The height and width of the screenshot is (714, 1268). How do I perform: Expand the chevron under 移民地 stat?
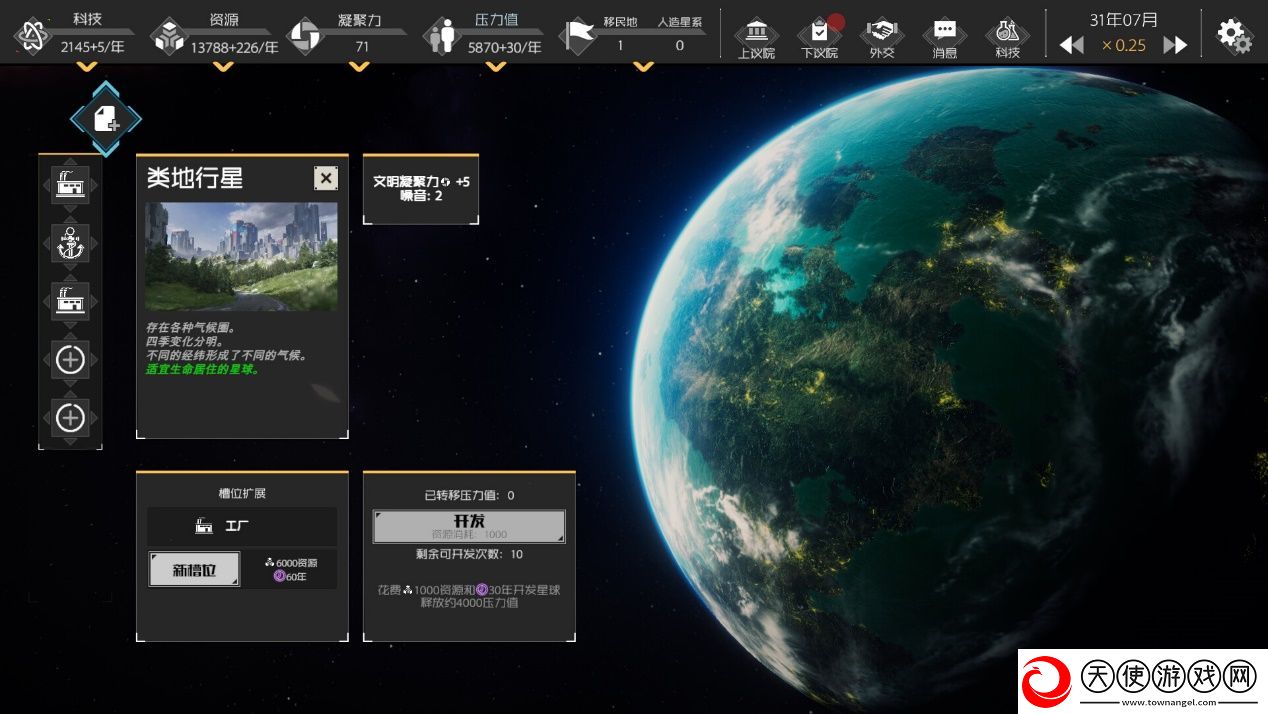(x=643, y=67)
